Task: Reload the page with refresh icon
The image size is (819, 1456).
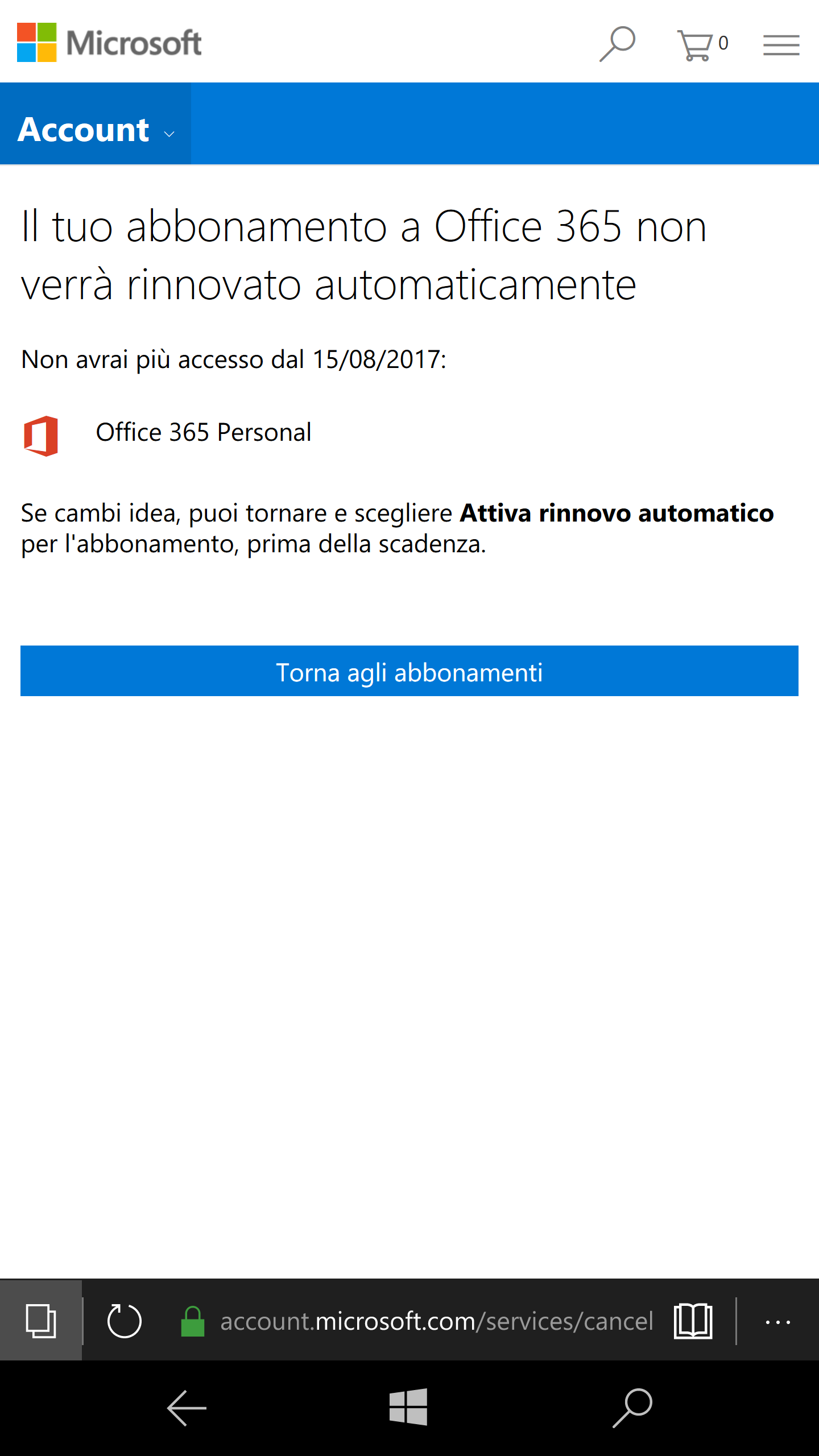Action: click(124, 1321)
